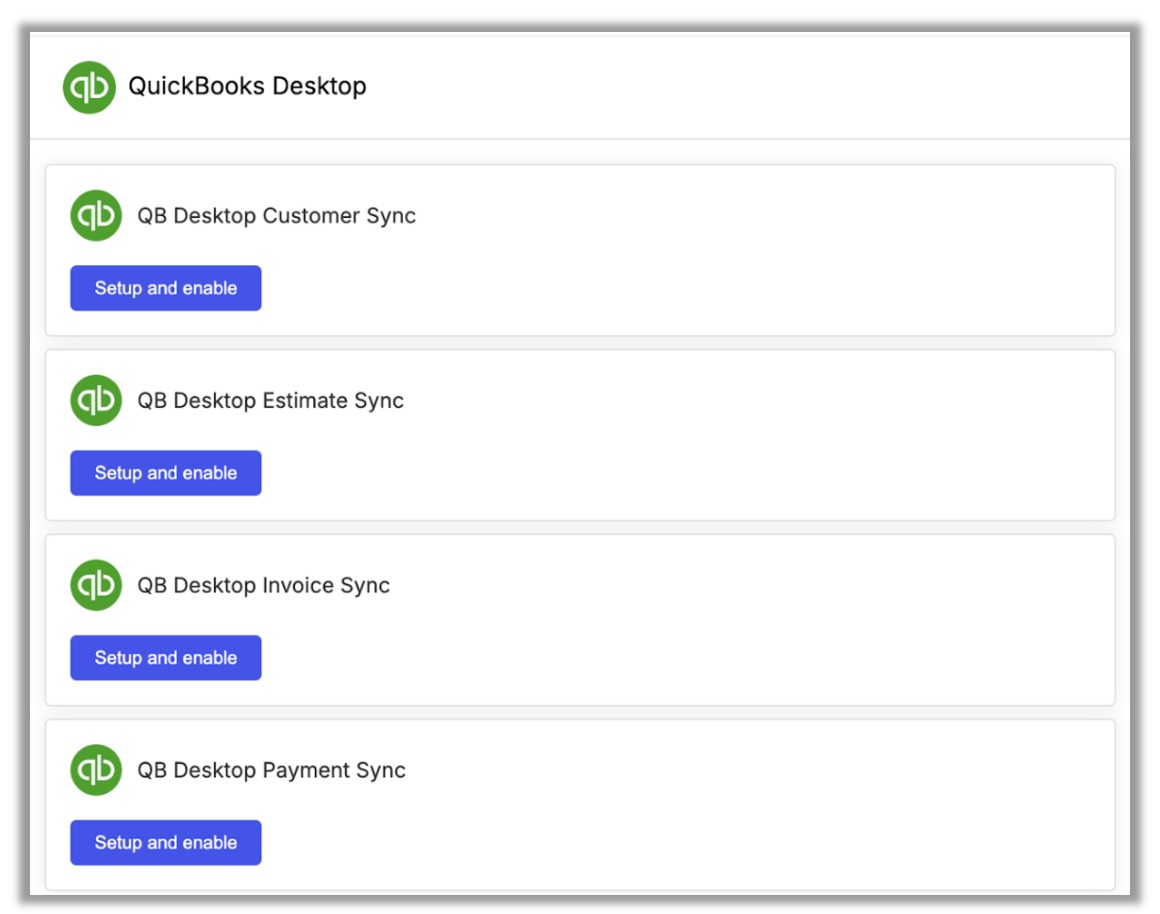Setup and enable QB Desktop Invoice Sync
Image resolution: width=1160 pixels, height=914 pixels.
click(x=166, y=657)
